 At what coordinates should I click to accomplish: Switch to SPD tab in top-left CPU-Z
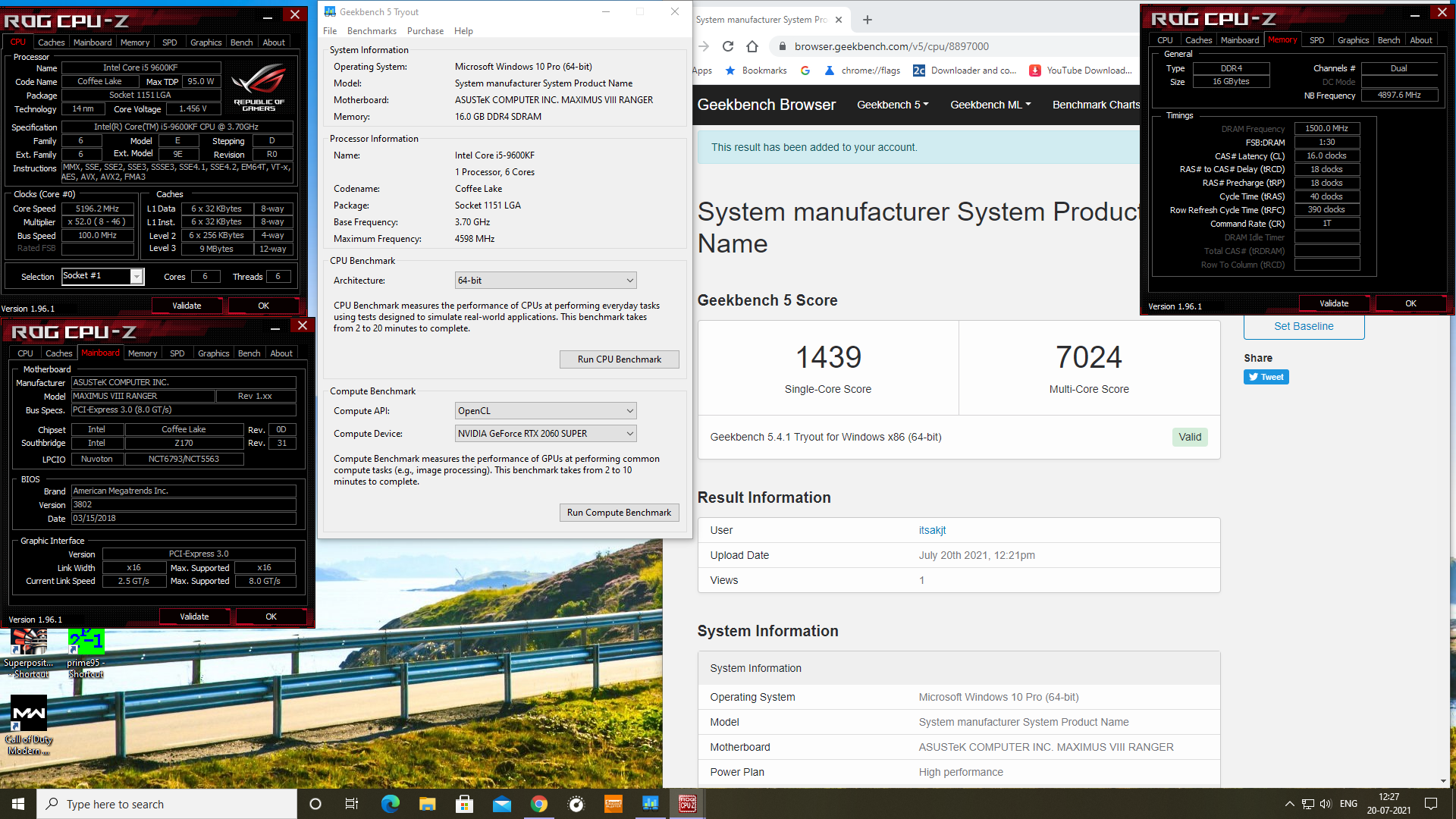170,42
